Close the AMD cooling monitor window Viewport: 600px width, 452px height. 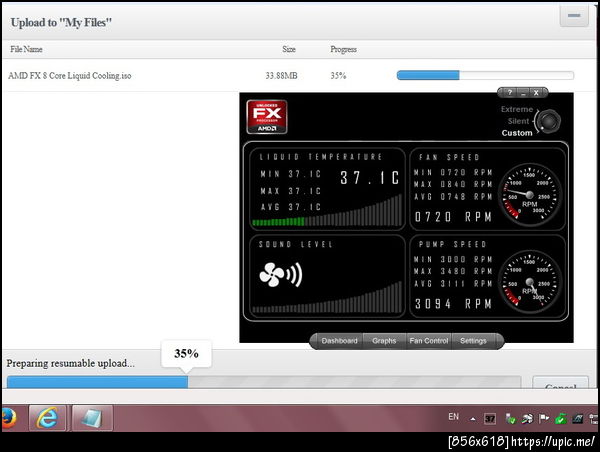(536, 93)
